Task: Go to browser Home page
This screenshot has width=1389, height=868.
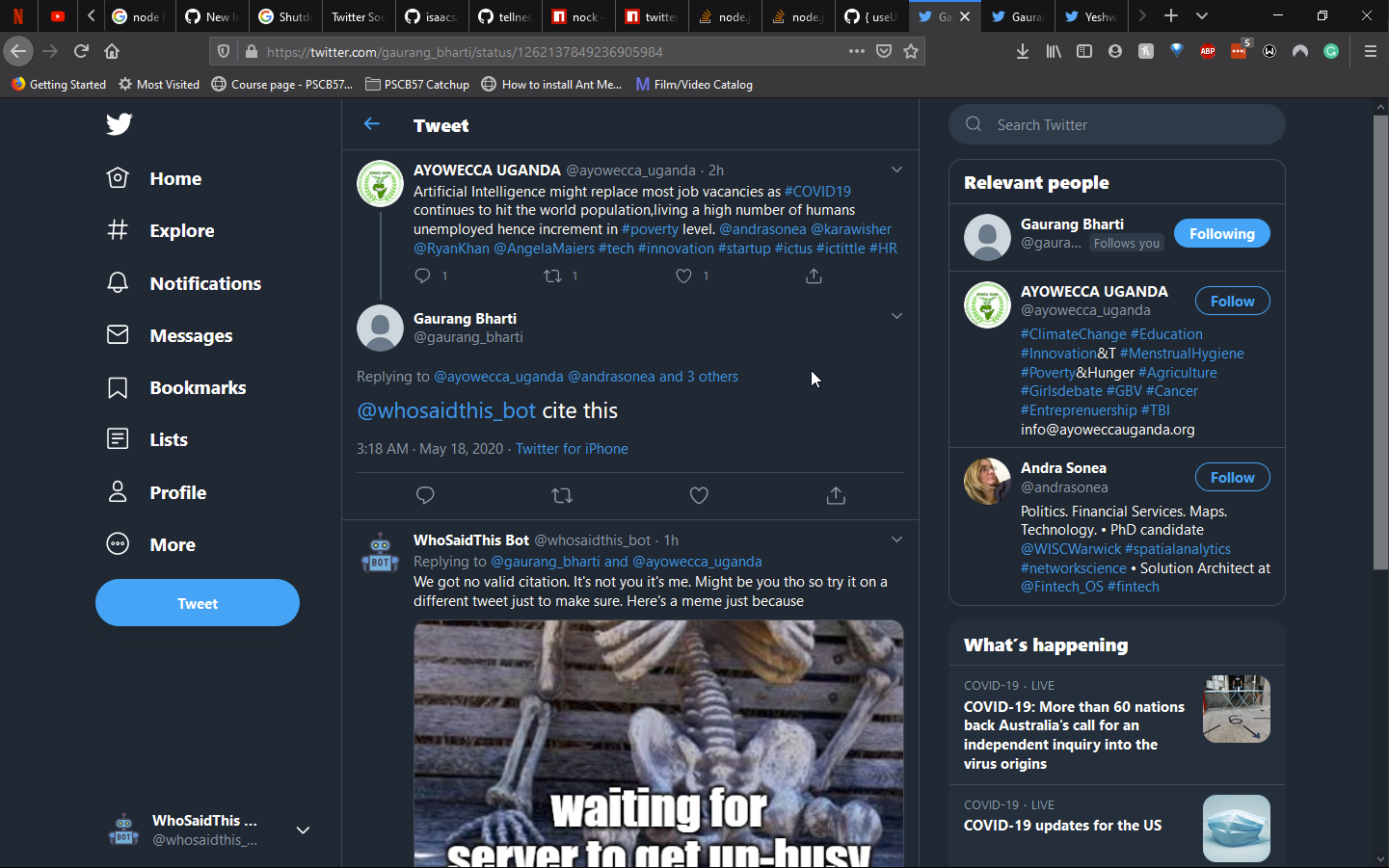Action: [112, 51]
